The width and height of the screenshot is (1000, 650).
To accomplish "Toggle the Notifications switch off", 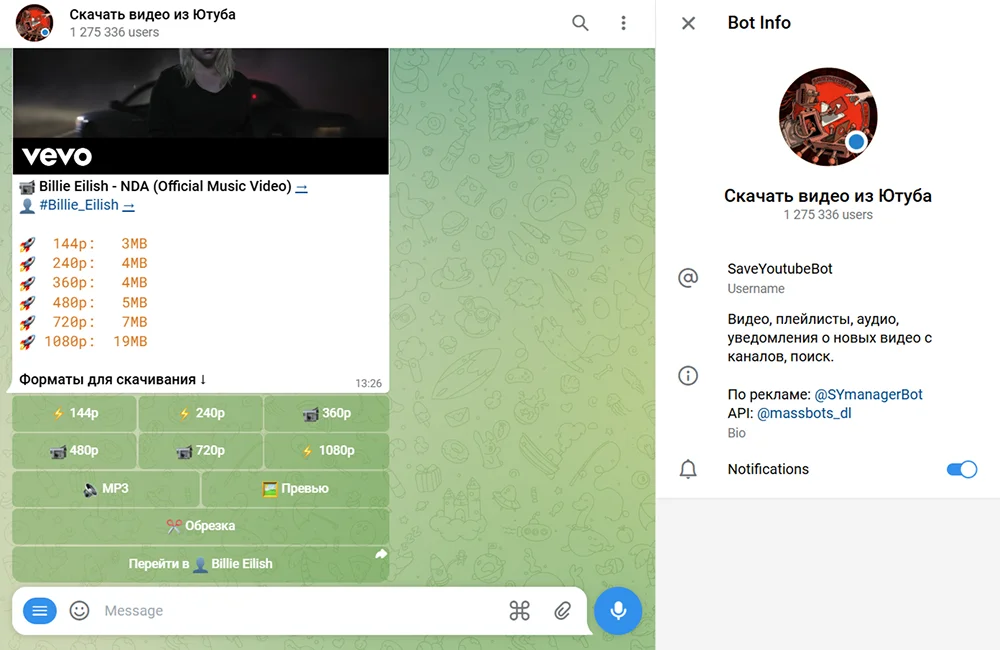I will tap(961, 469).
